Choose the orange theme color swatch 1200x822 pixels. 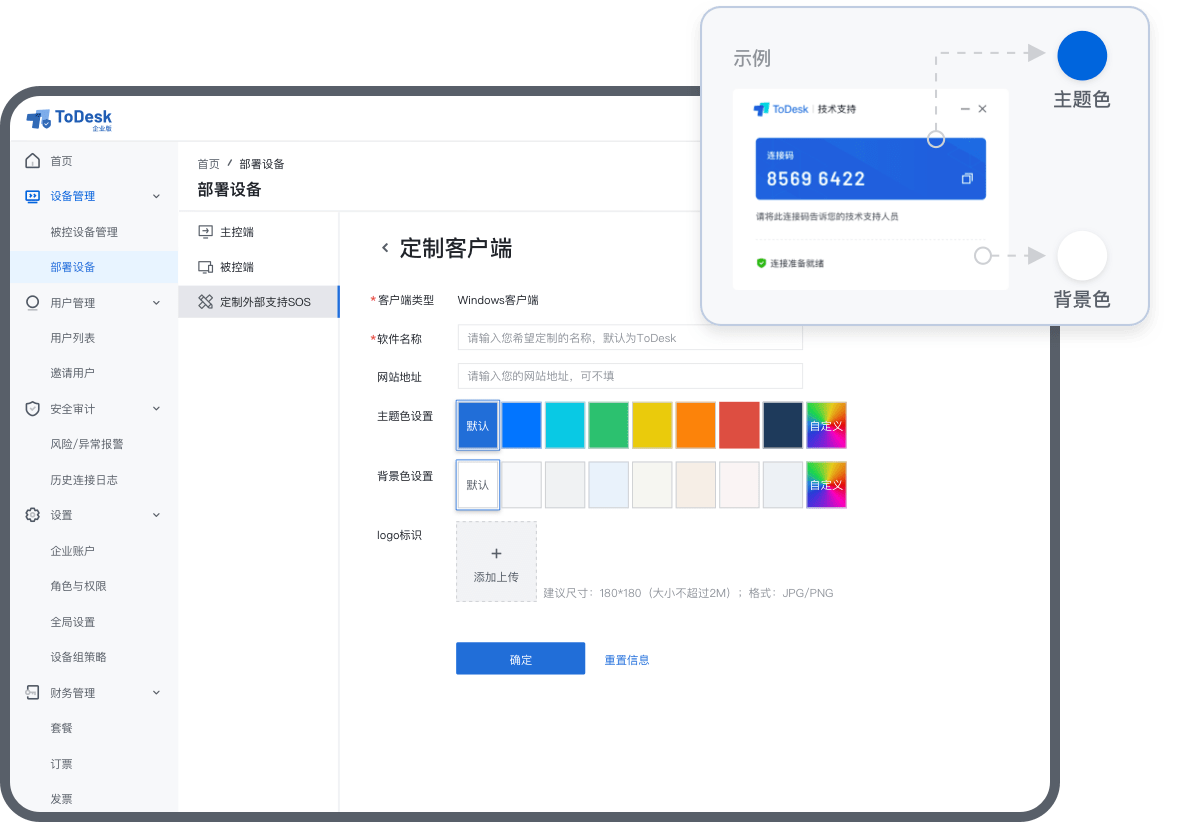point(695,425)
